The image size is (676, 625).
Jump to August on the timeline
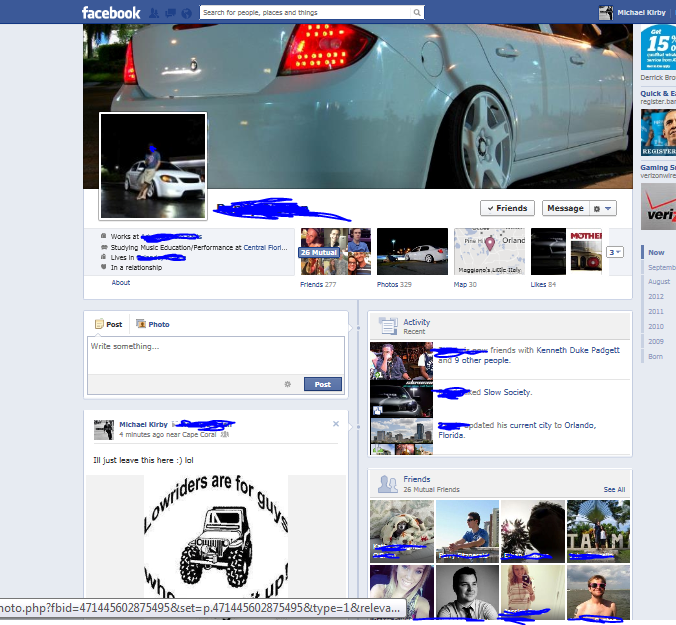pyautogui.click(x=659, y=281)
